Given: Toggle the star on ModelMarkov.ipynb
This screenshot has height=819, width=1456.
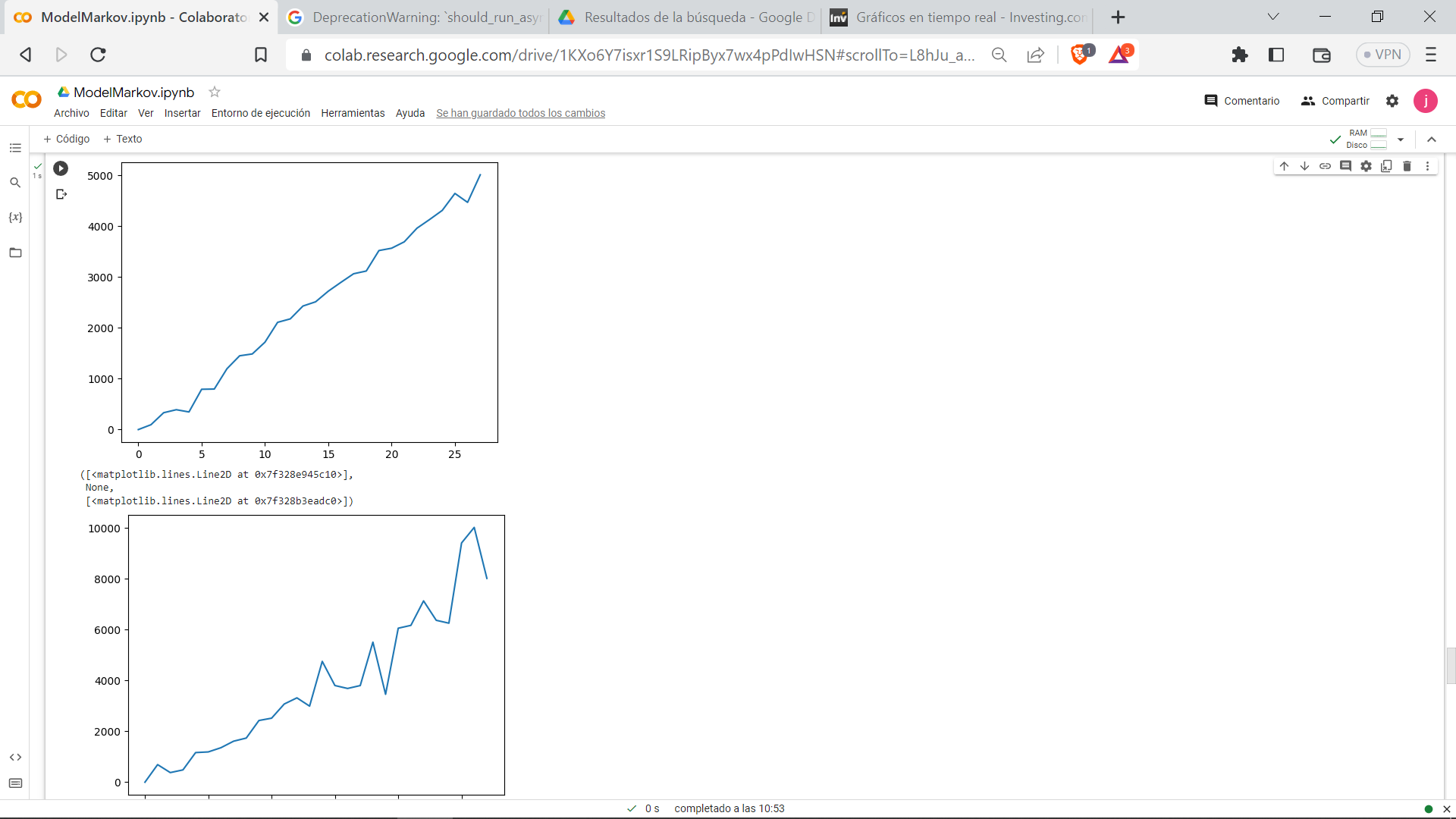Looking at the screenshot, I should coord(215,92).
